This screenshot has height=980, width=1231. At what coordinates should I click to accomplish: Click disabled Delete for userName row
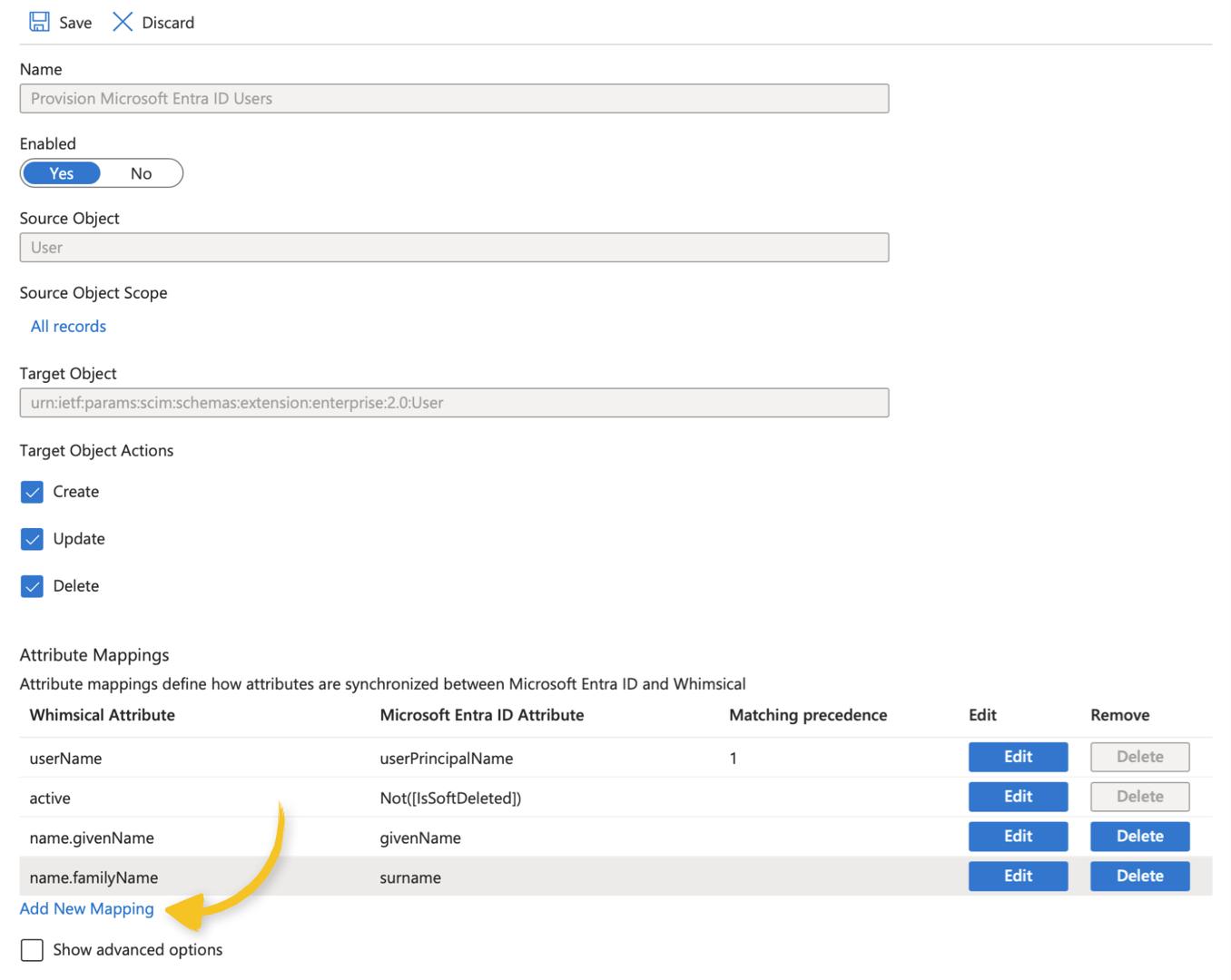coord(1139,757)
